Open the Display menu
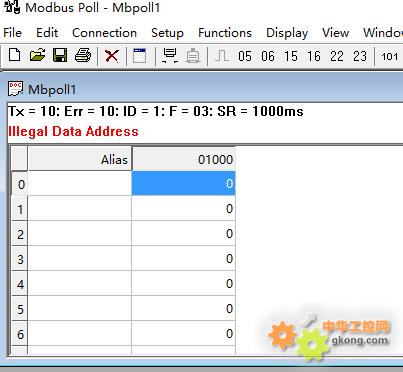The width and height of the screenshot is (403, 372). click(287, 33)
